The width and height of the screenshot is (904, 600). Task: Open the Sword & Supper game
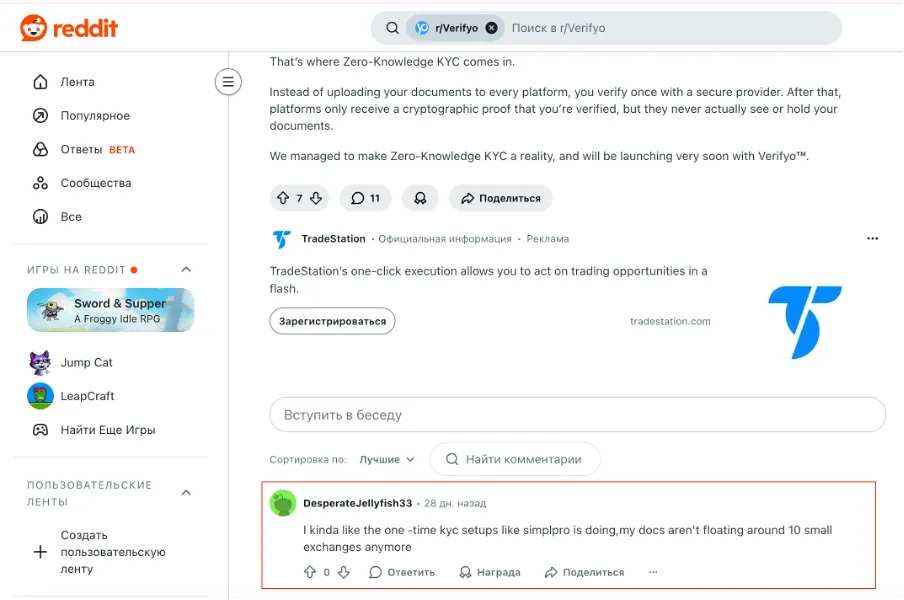pos(110,310)
